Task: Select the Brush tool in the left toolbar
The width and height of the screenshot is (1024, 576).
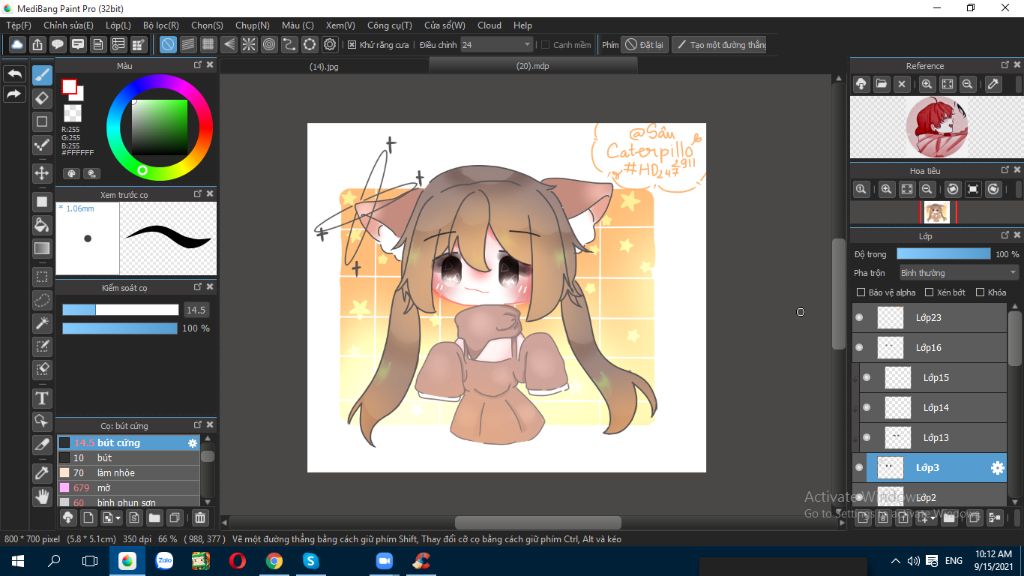Action: pos(42,75)
